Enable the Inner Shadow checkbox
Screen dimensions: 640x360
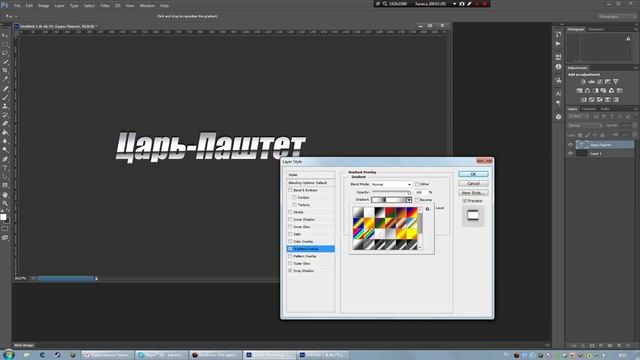pyautogui.click(x=290, y=220)
